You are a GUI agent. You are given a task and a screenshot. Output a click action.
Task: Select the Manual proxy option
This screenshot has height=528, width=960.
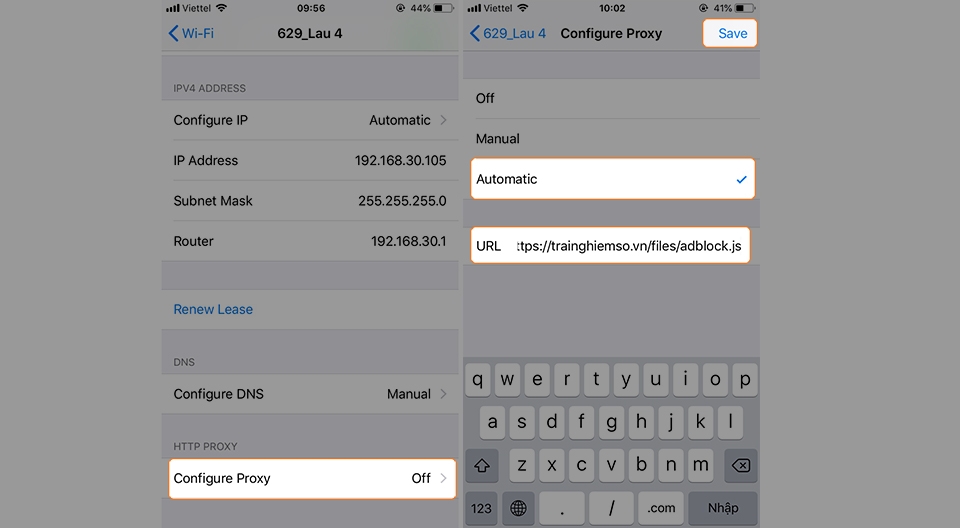pyautogui.click(x=611, y=139)
